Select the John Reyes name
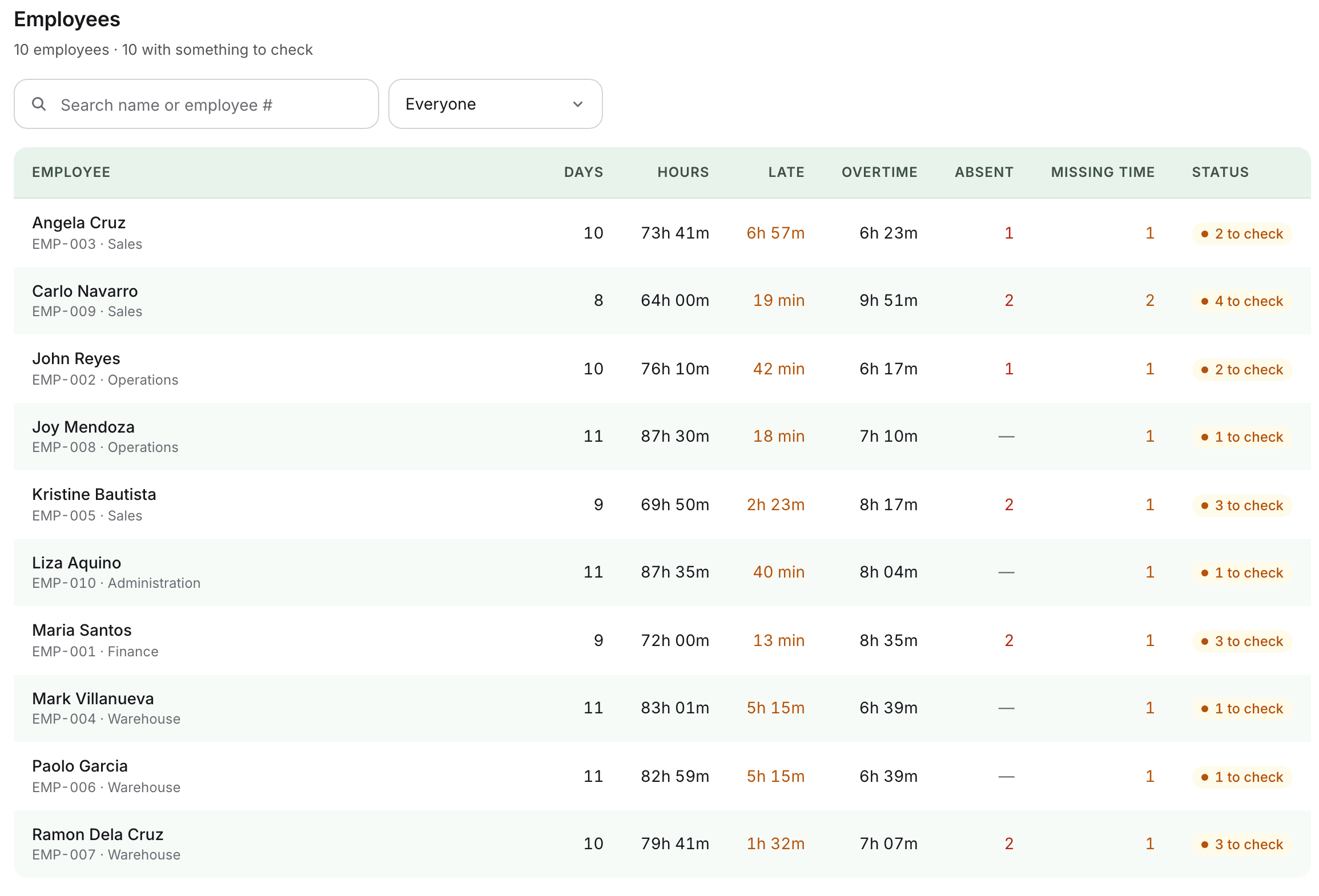 [x=76, y=358]
